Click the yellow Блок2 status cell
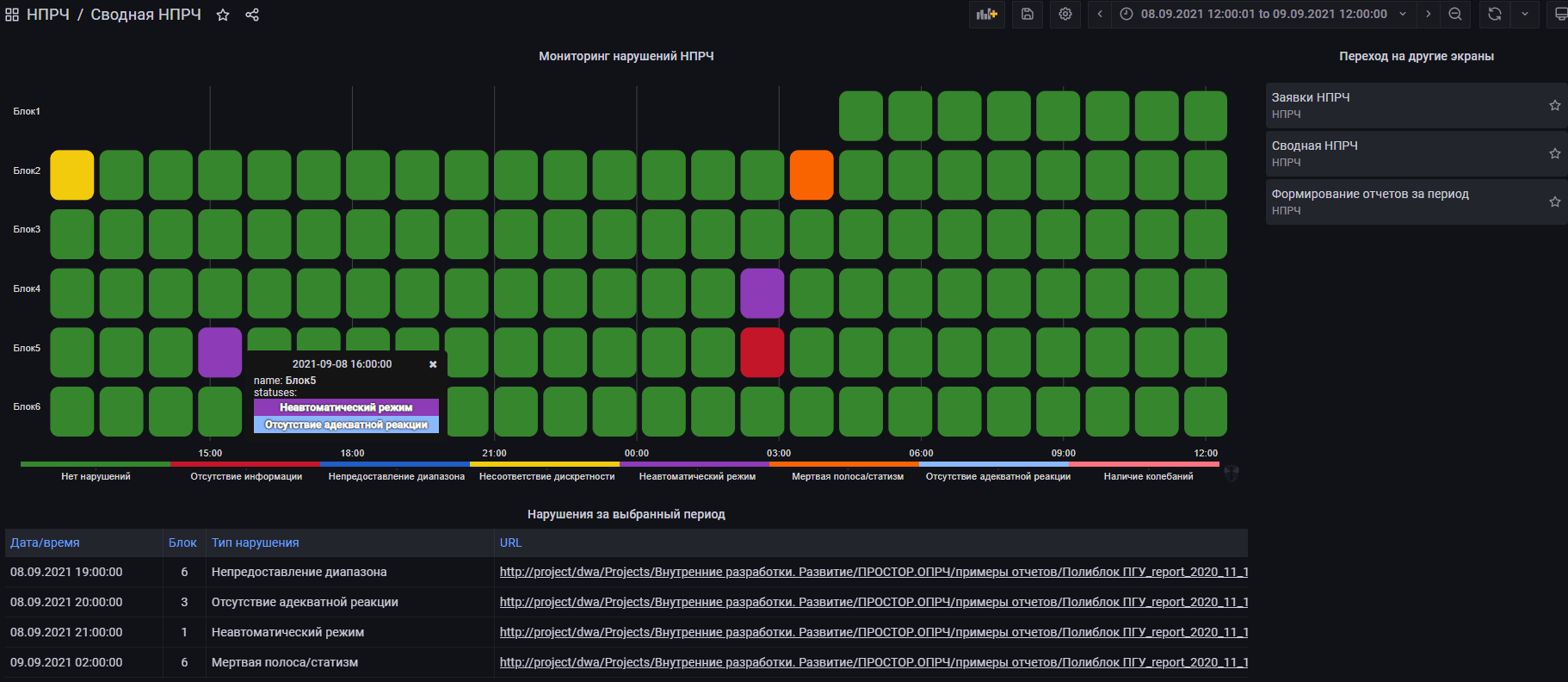Viewport: 1568px width, 682px height. [72, 175]
